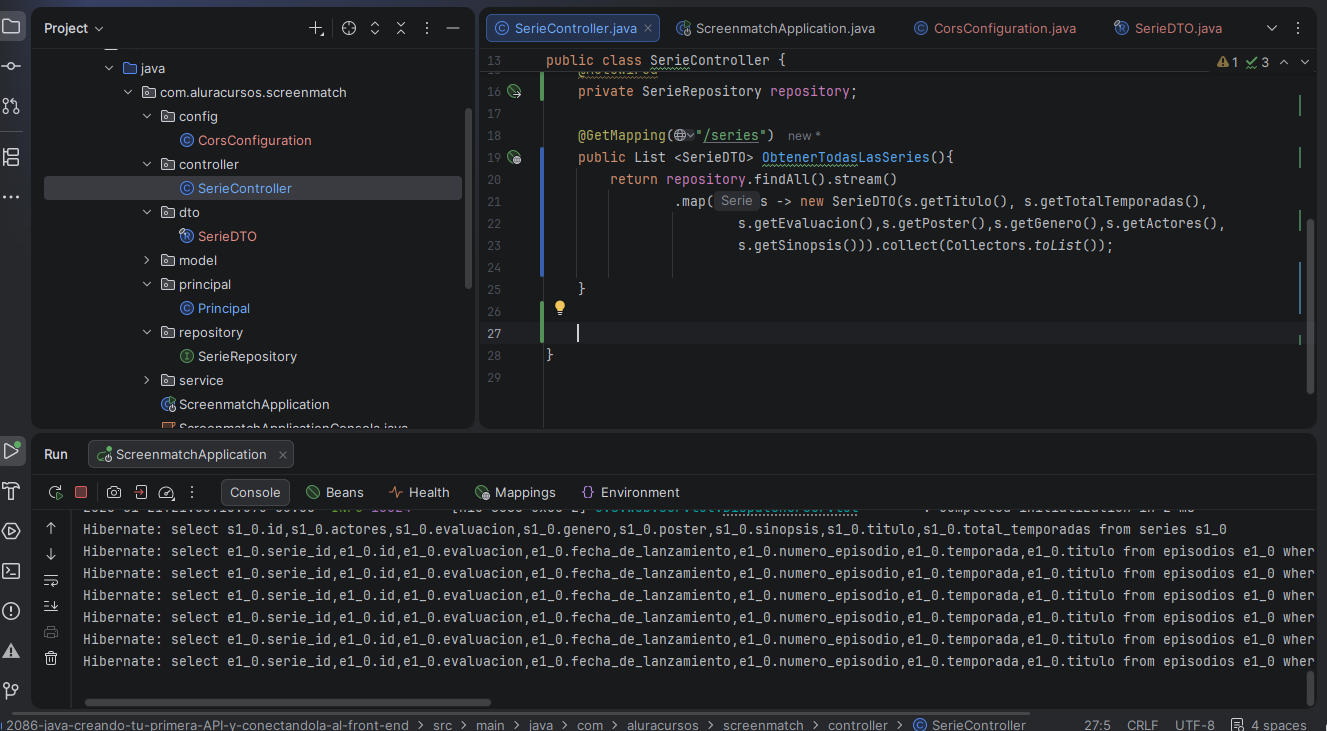This screenshot has height=731, width=1327.
Task: Switch to the SerieDTO.java editor tab
Action: (x=1177, y=28)
